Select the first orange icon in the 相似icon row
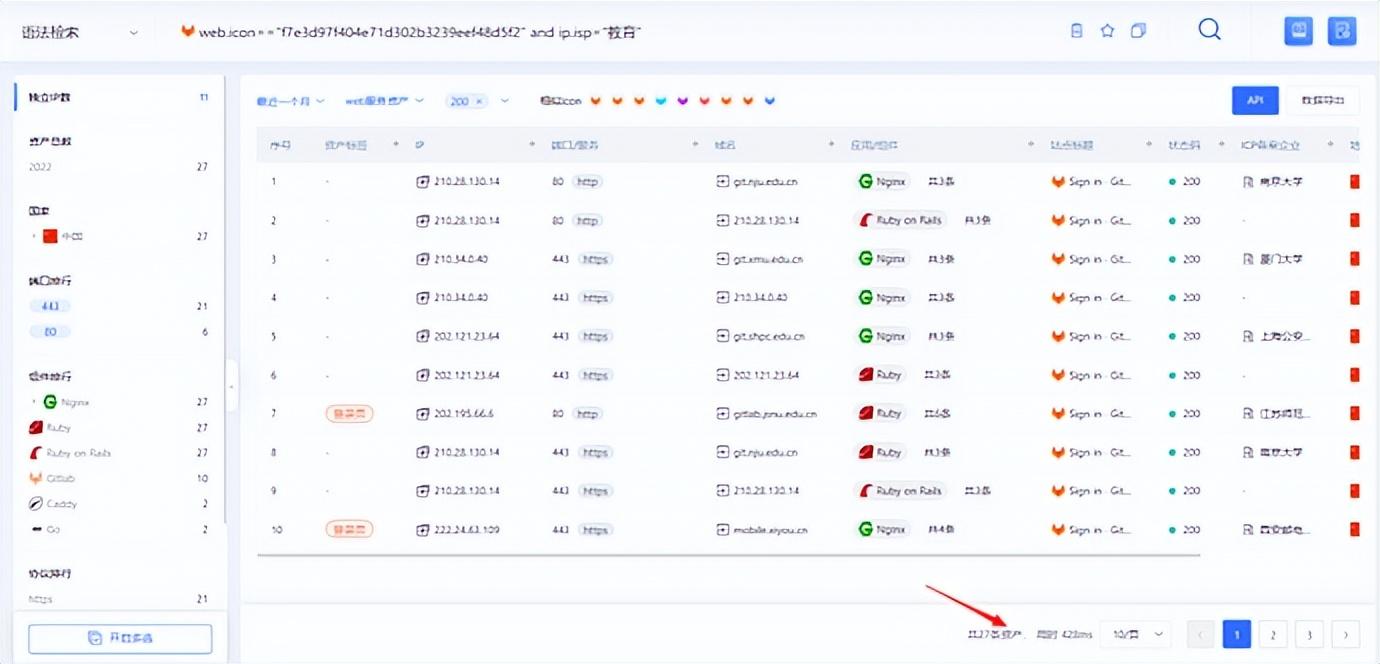This screenshot has height=664, width=1380. pos(596,100)
